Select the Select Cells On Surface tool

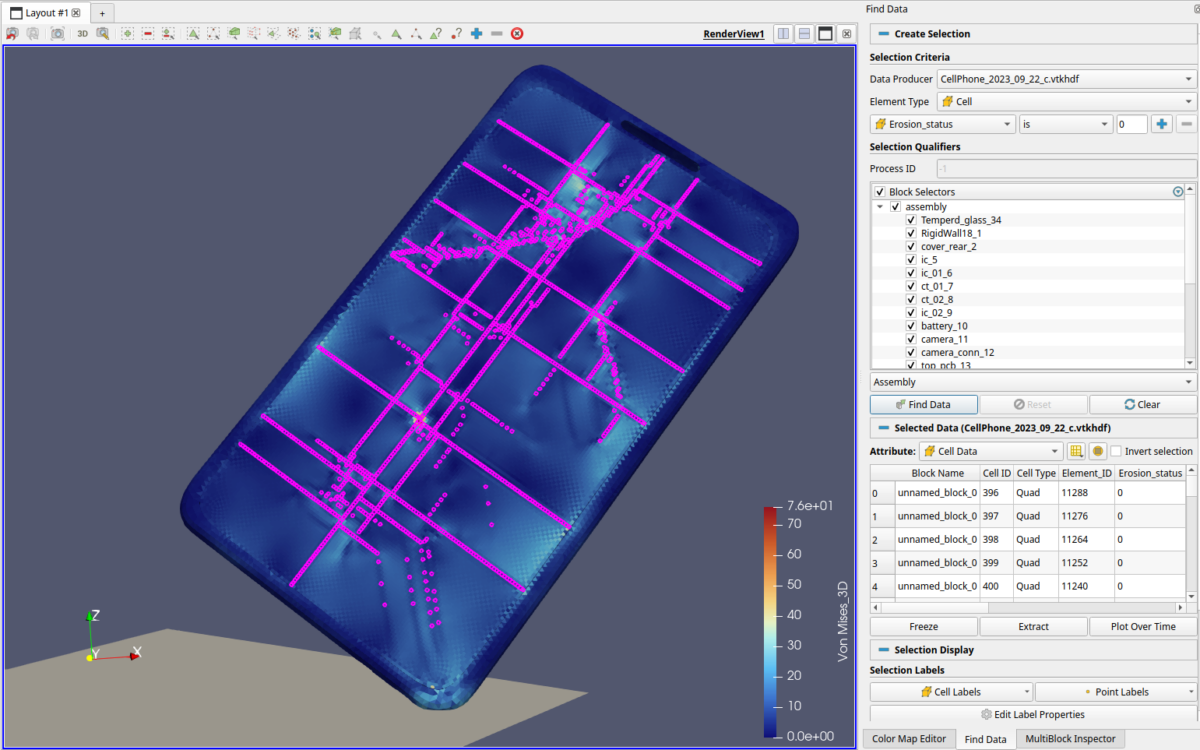[x=194, y=33]
